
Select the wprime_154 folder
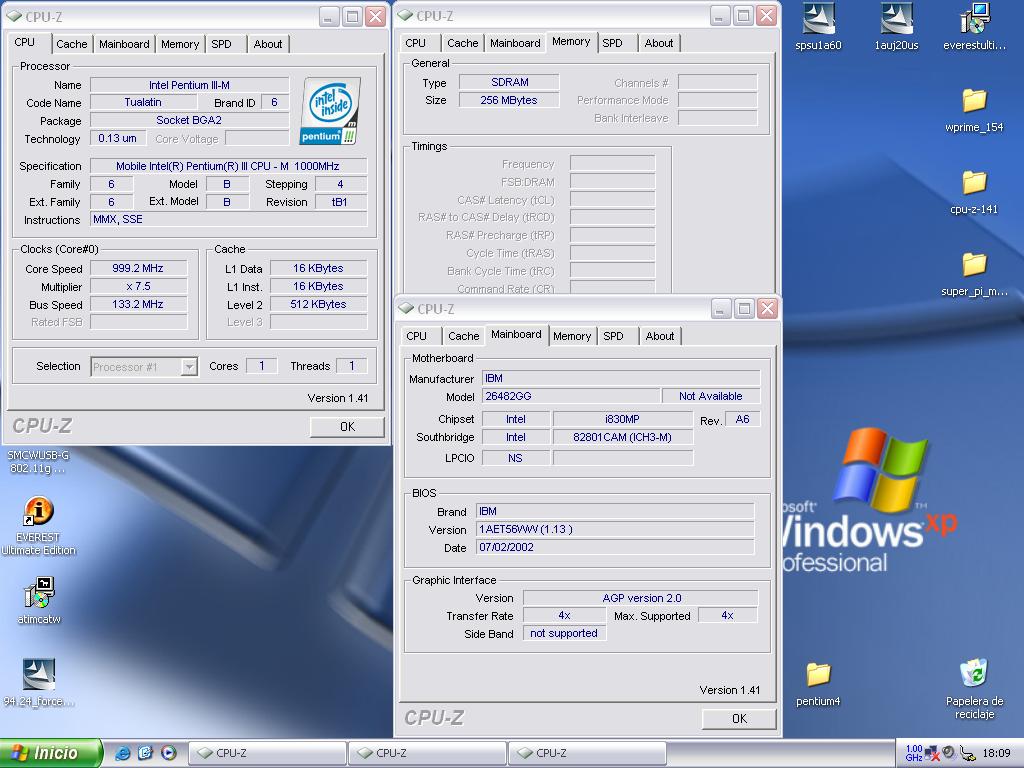(x=974, y=110)
